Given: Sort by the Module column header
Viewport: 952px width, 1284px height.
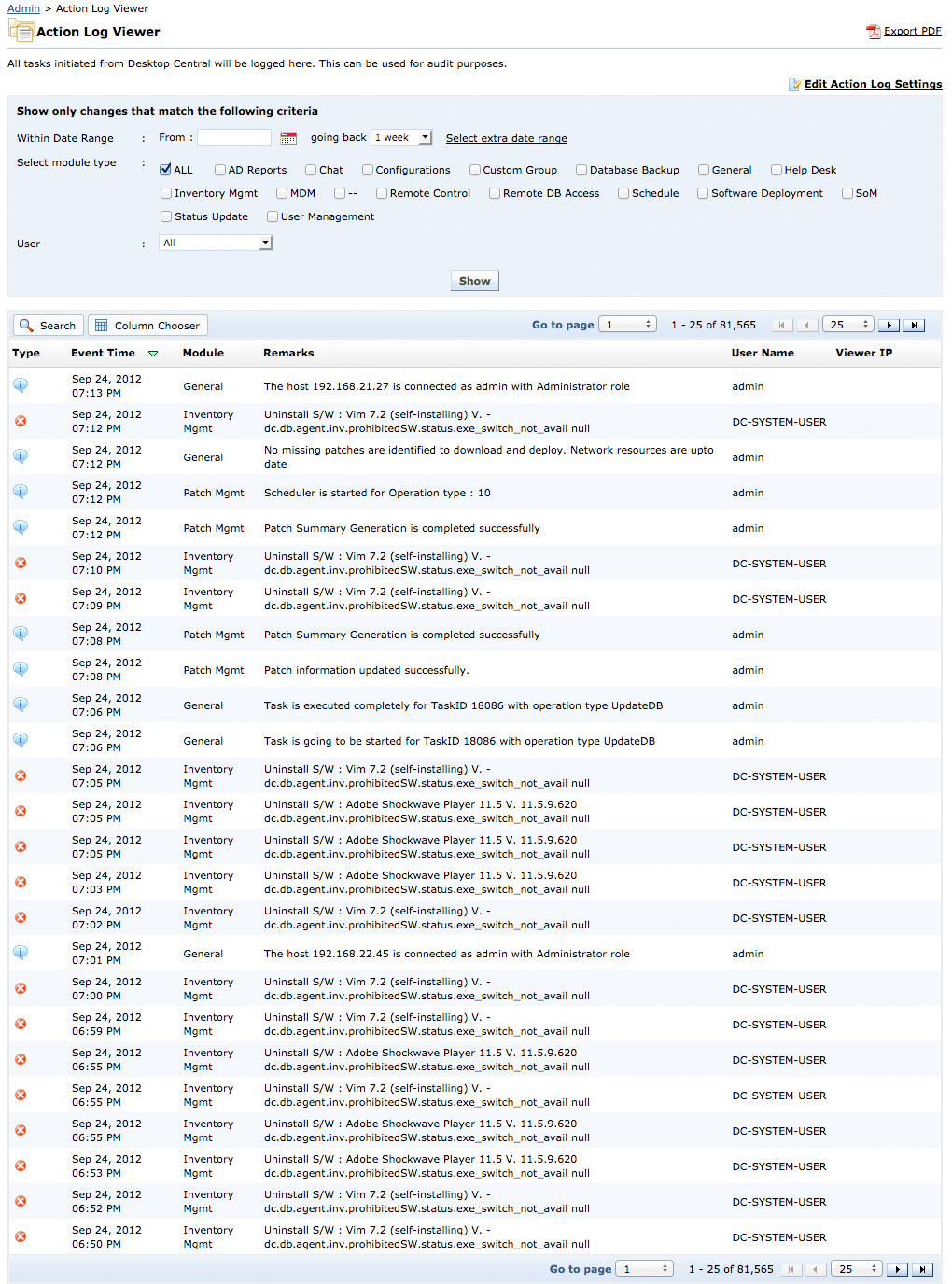Looking at the screenshot, I should click(x=203, y=353).
